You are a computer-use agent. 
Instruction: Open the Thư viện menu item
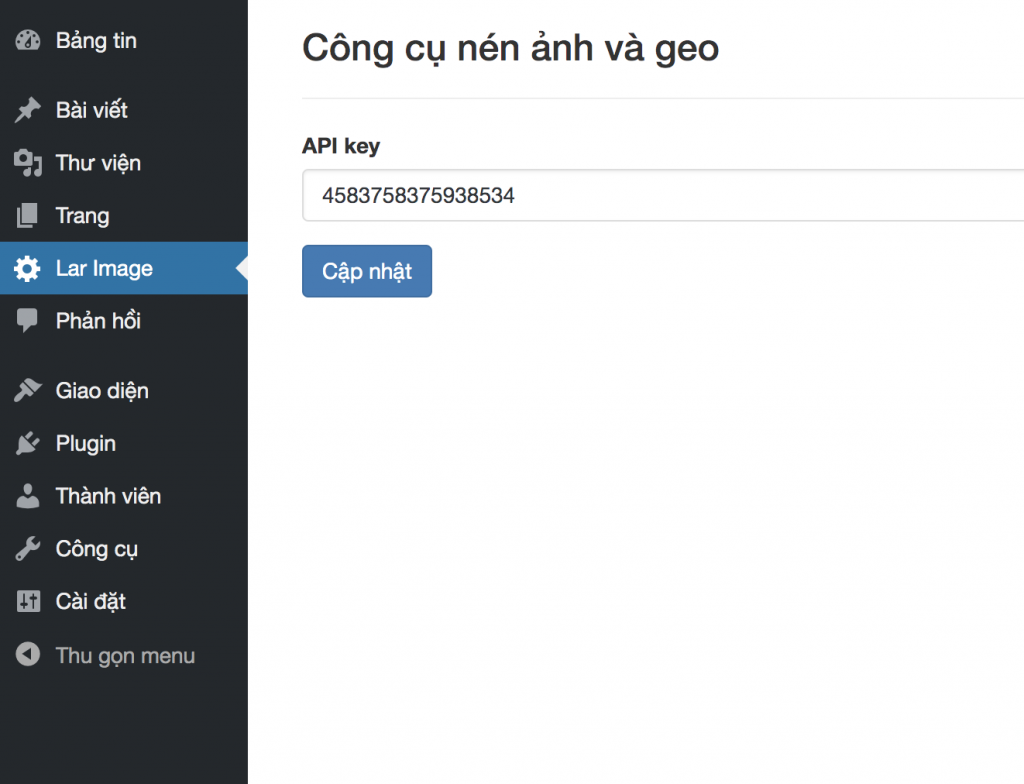pos(98,163)
